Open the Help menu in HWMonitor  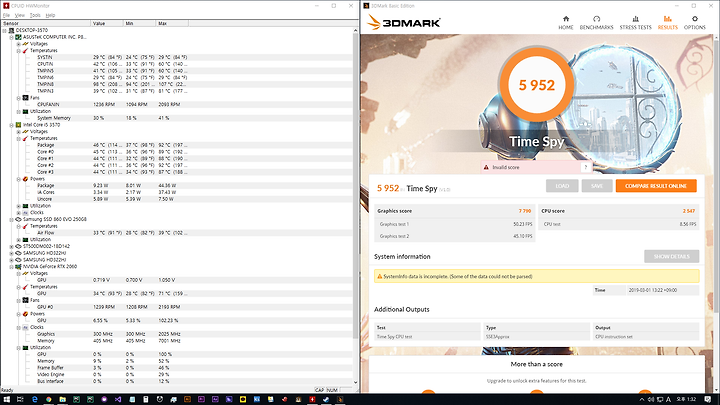point(50,15)
